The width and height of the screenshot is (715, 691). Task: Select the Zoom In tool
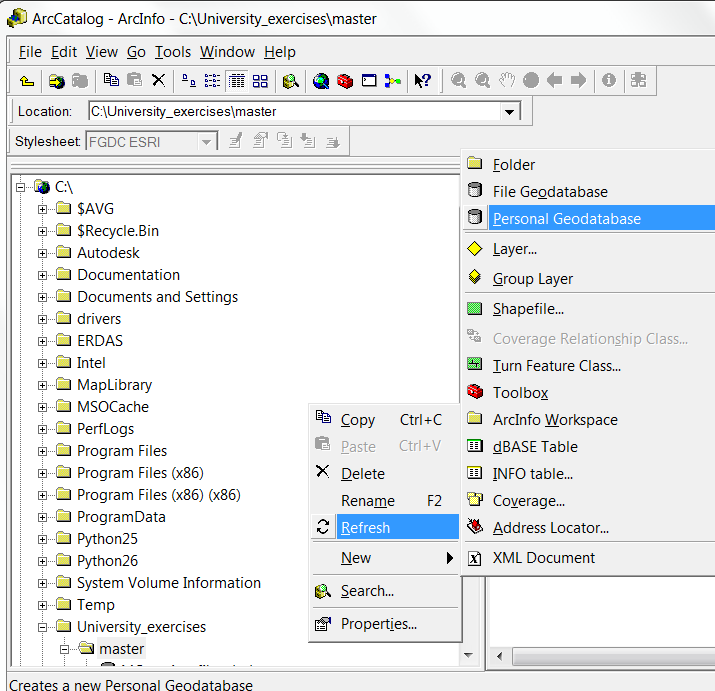pyautogui.click(x=458, y=81)
